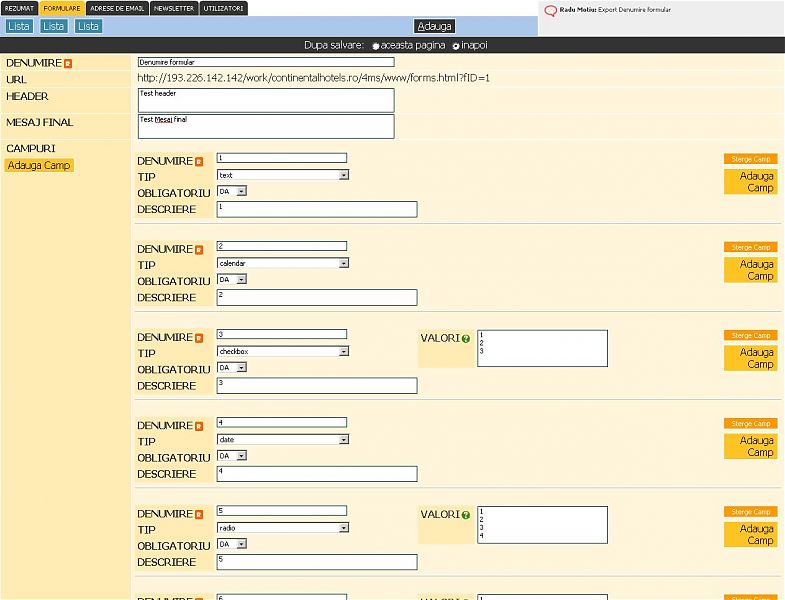This screenshot has width=785, height=600.
Task: Click the green help icon beside VALORI for the checkbox field
Action: [466, 338]
